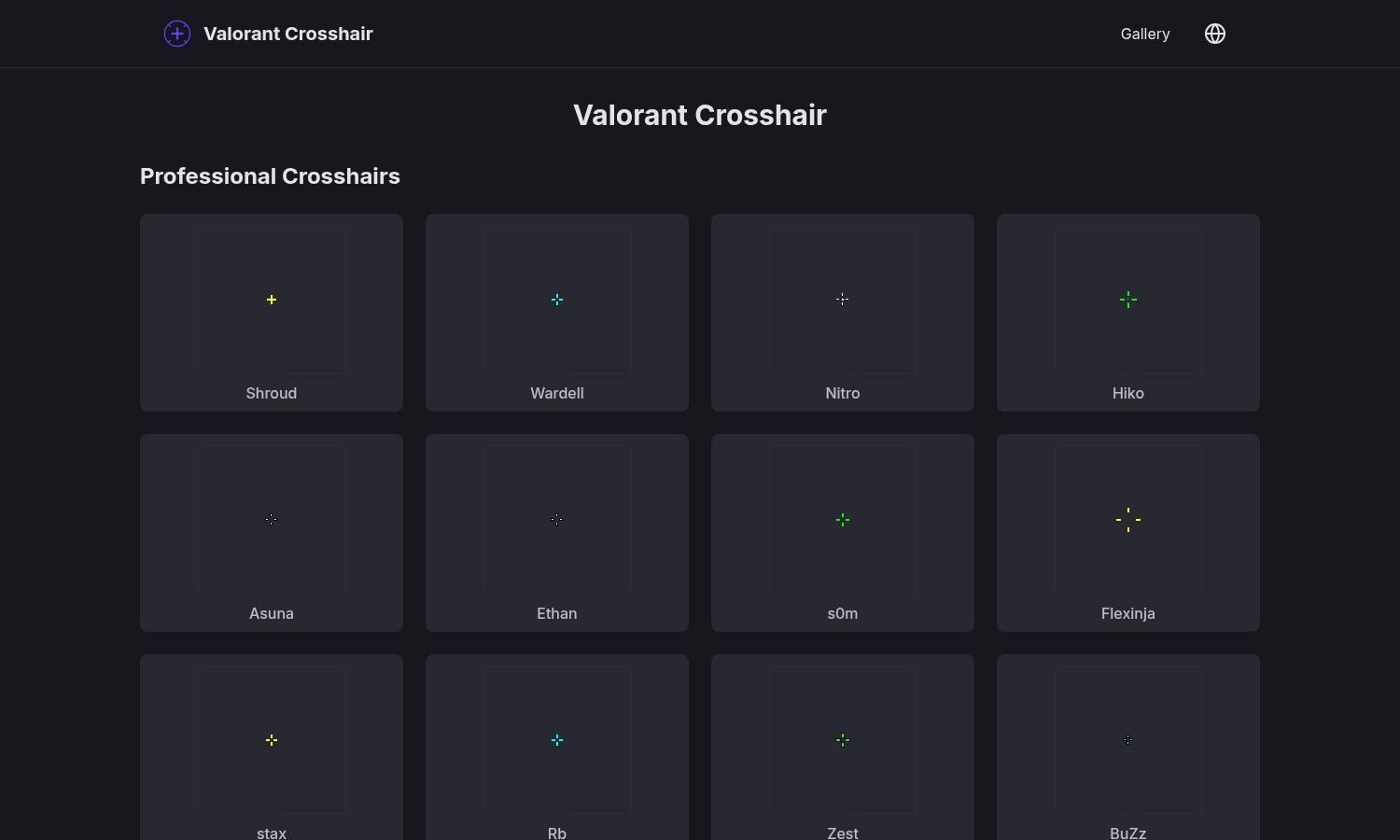
Task: Click the Nitro name label
Action: (x=843, y=393)
